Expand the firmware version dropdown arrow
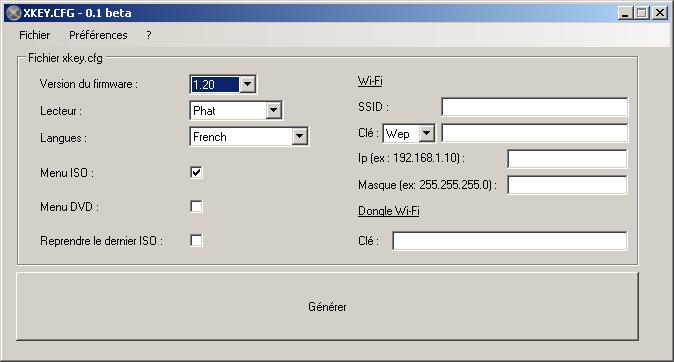The image size is (674, 362). click(x=248, y=84)
